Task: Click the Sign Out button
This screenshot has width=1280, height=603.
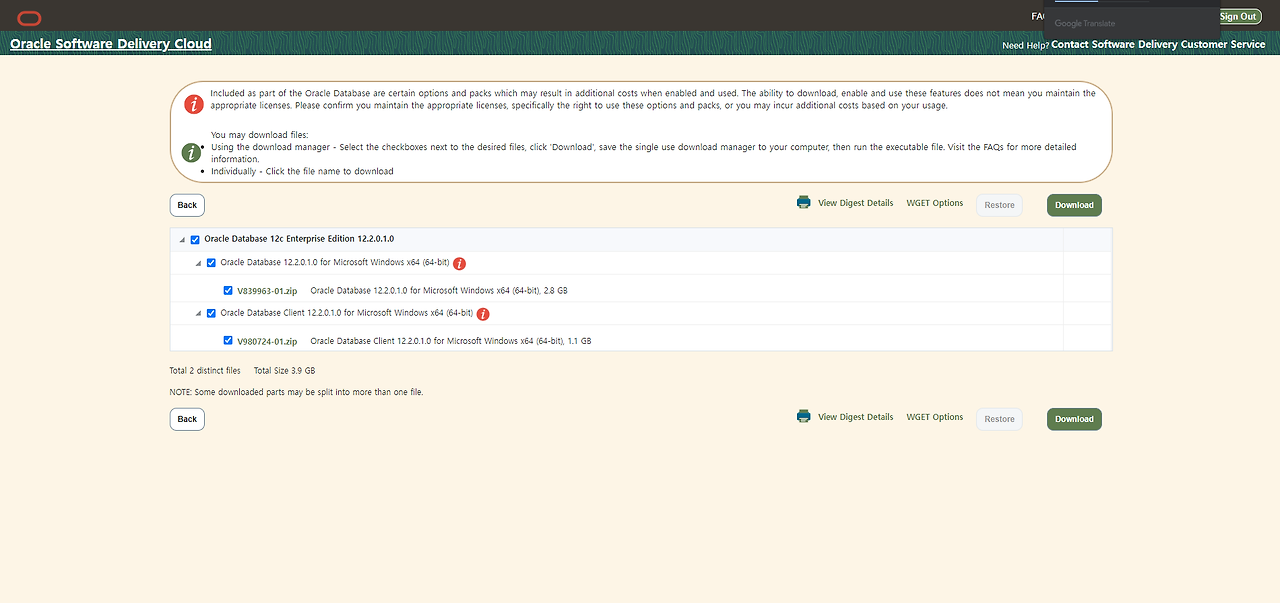Action: (1238, 16)
